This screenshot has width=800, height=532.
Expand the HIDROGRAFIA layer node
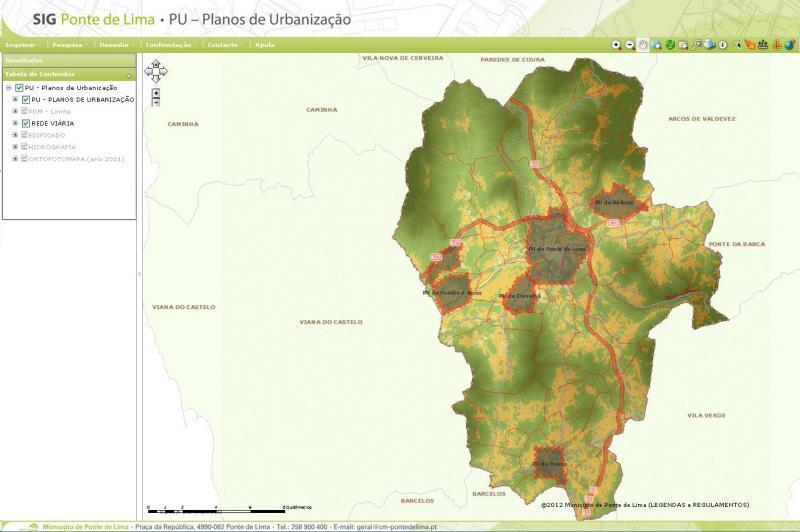click(x=15, y=147)
